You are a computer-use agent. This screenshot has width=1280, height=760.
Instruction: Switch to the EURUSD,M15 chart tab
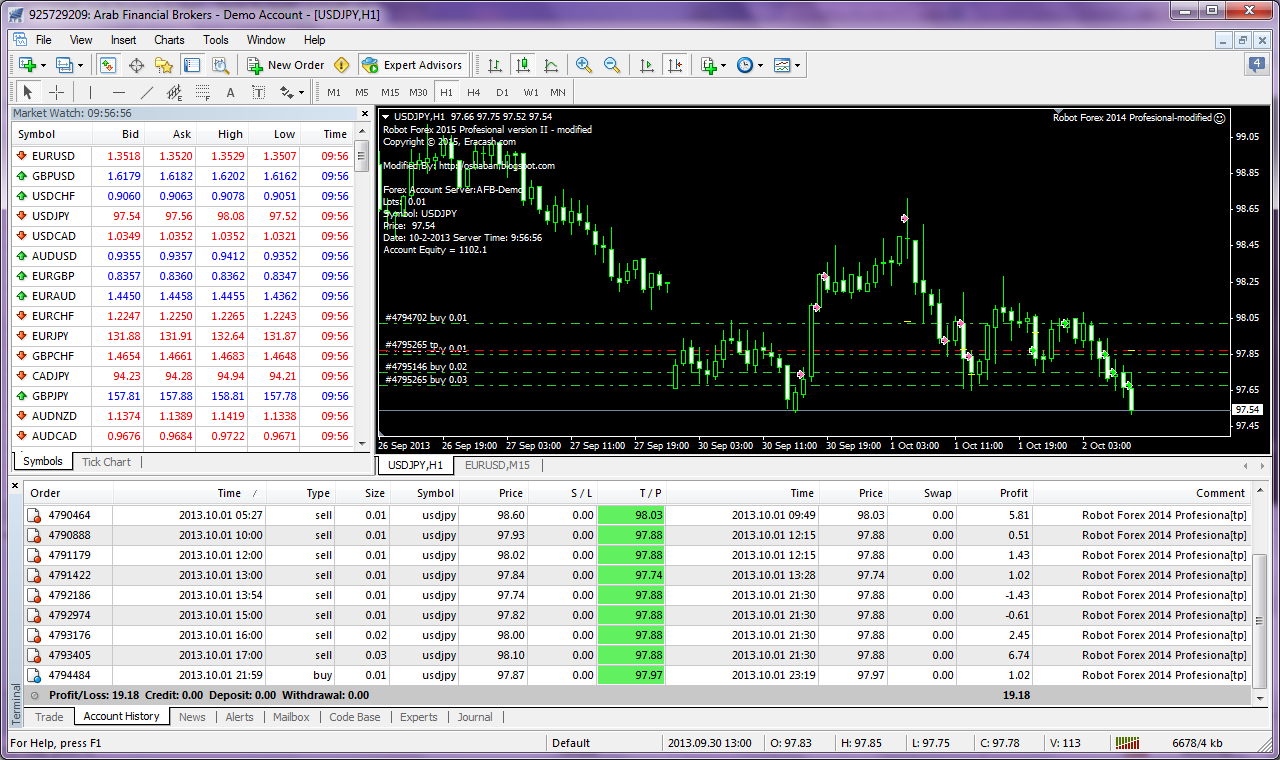click(x=497, y=465)
